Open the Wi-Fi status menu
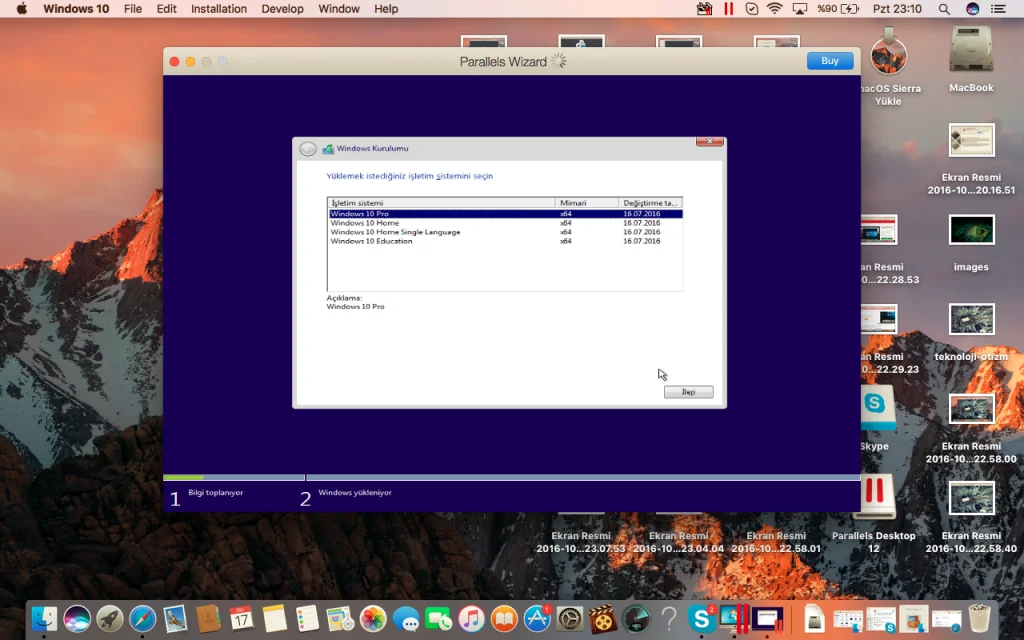 point(775,9)
